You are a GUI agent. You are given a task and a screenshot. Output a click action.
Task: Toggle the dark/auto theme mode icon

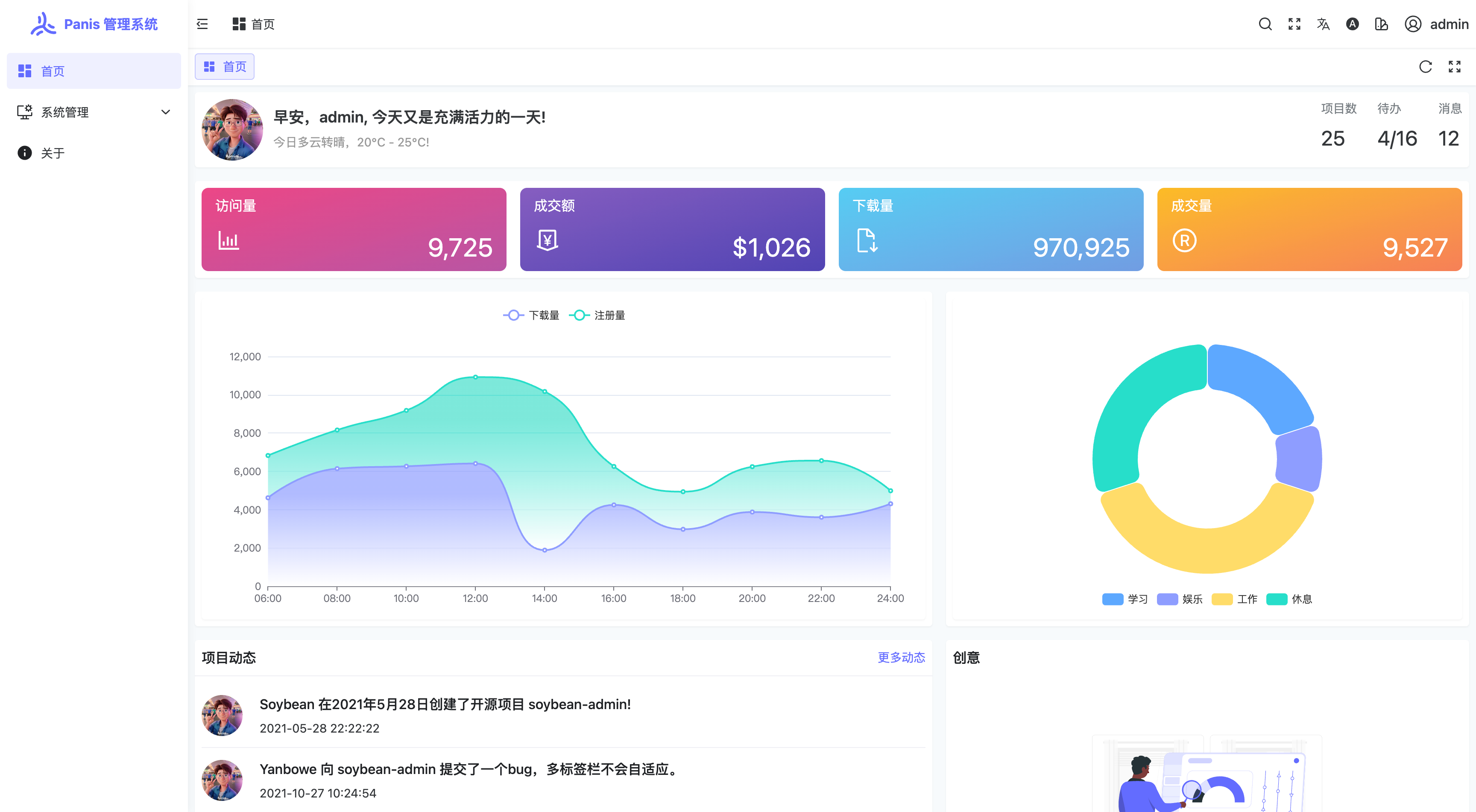[x=1352, y=24]
